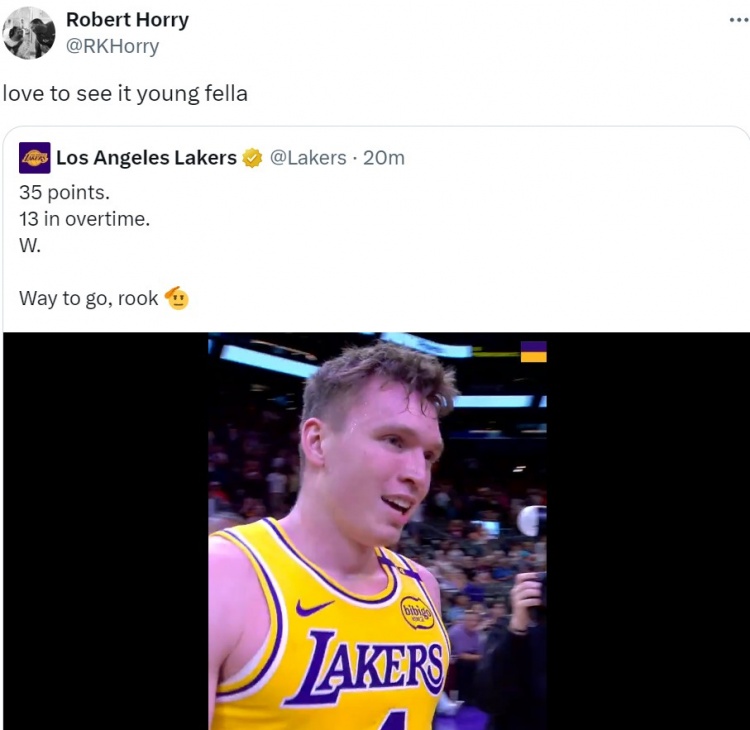
Task: Click the 20m timestamp
Action: (x=384, y=158)
